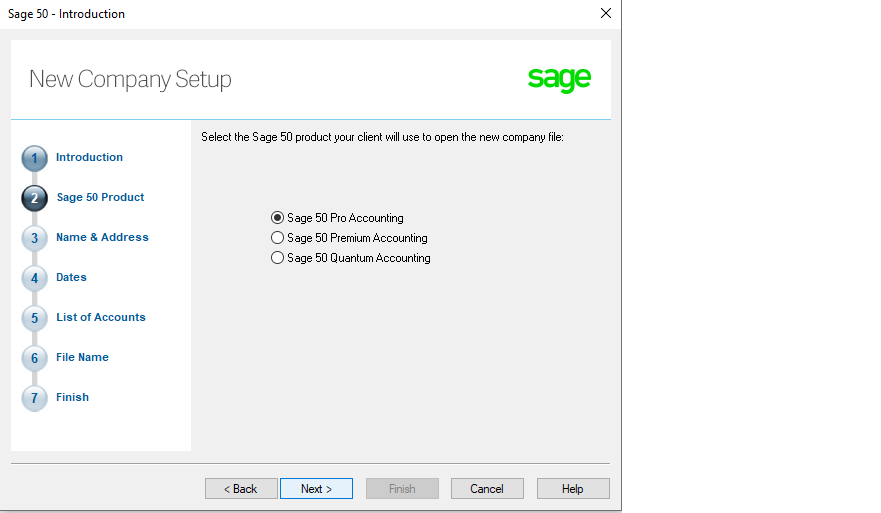Click the green Sage logo
Viewport: 881px width, 513px height.
tap(559, 79)
